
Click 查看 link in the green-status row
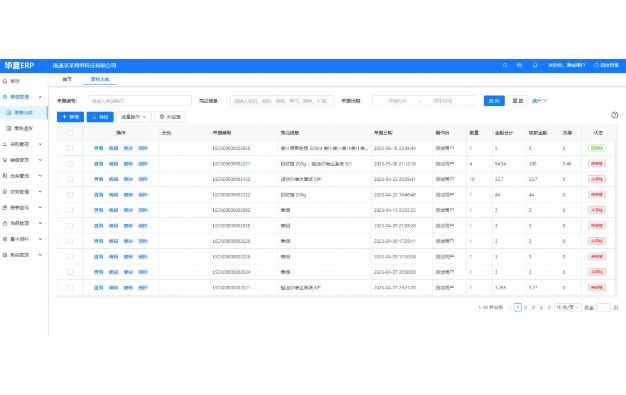point(99,148)
